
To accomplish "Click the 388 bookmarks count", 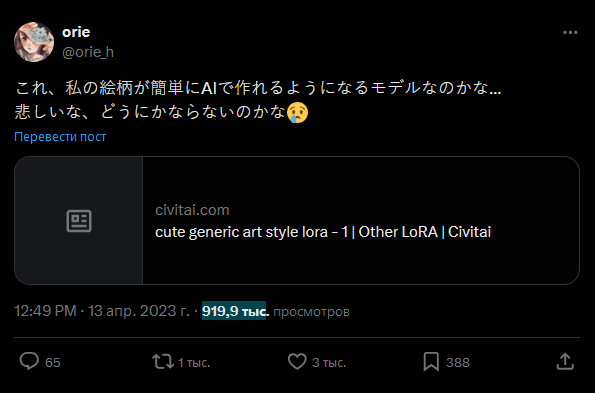I will (x=458, y=362).
